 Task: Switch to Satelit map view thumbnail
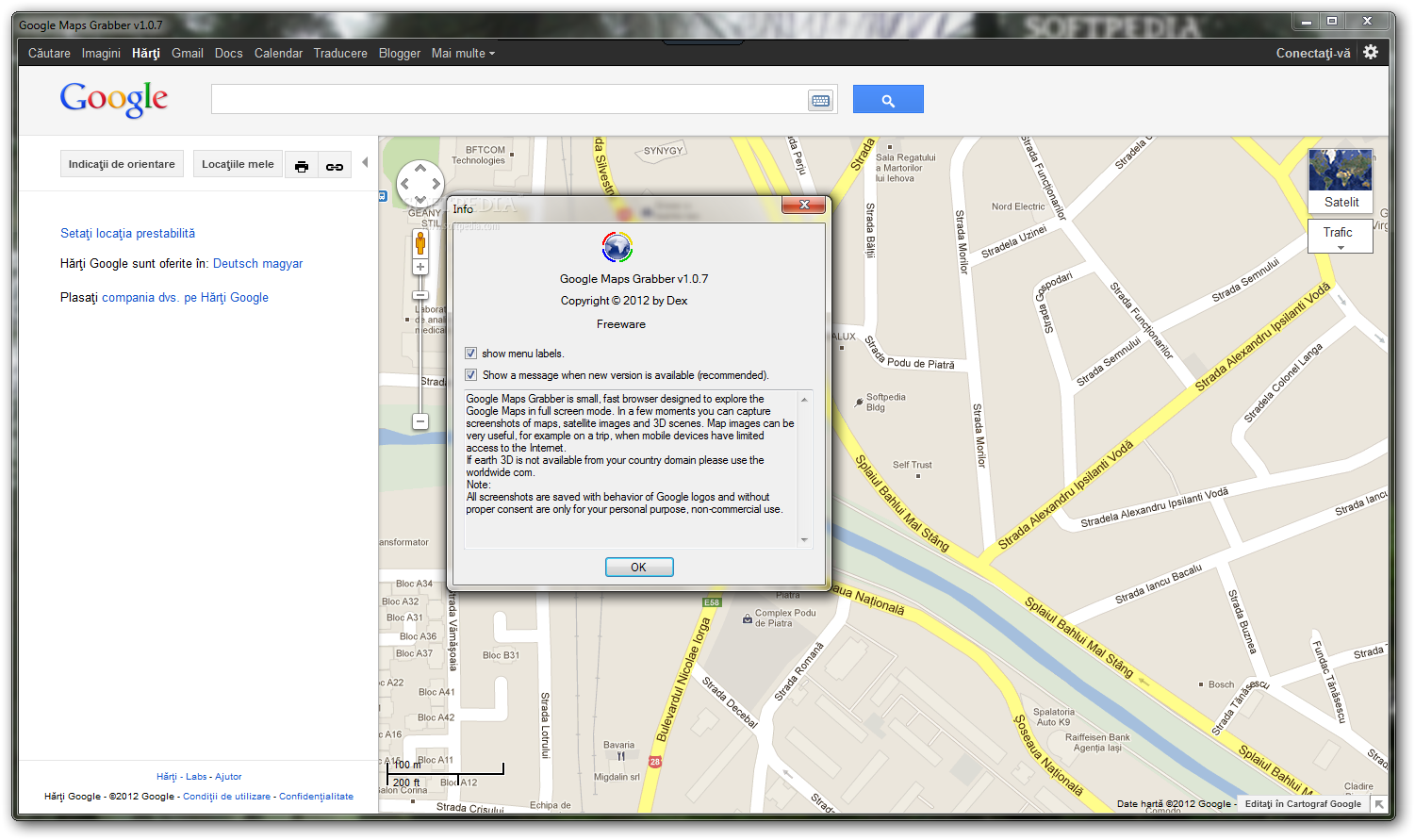click(1341, 180)
